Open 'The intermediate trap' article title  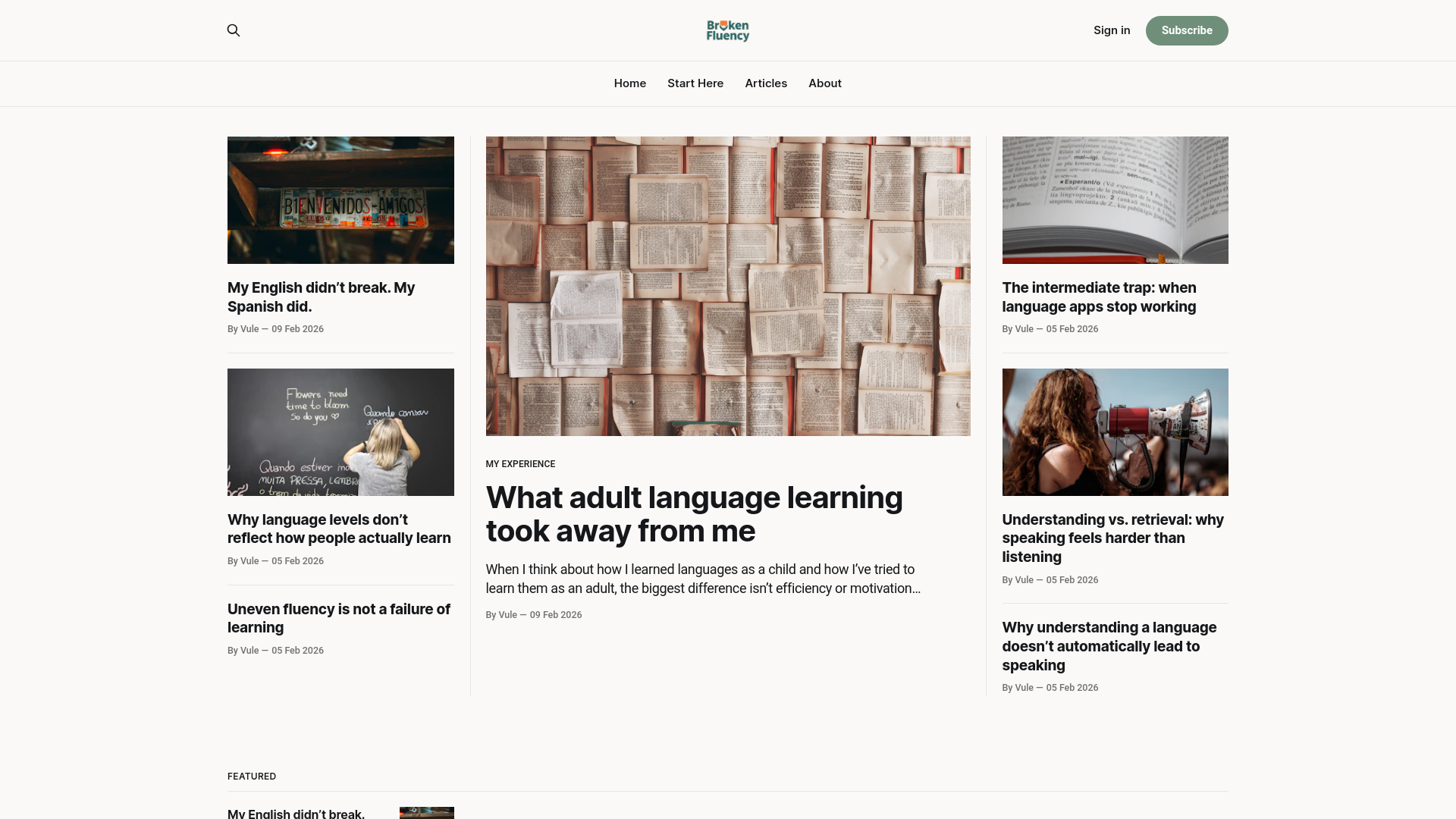pos(1099,297)
